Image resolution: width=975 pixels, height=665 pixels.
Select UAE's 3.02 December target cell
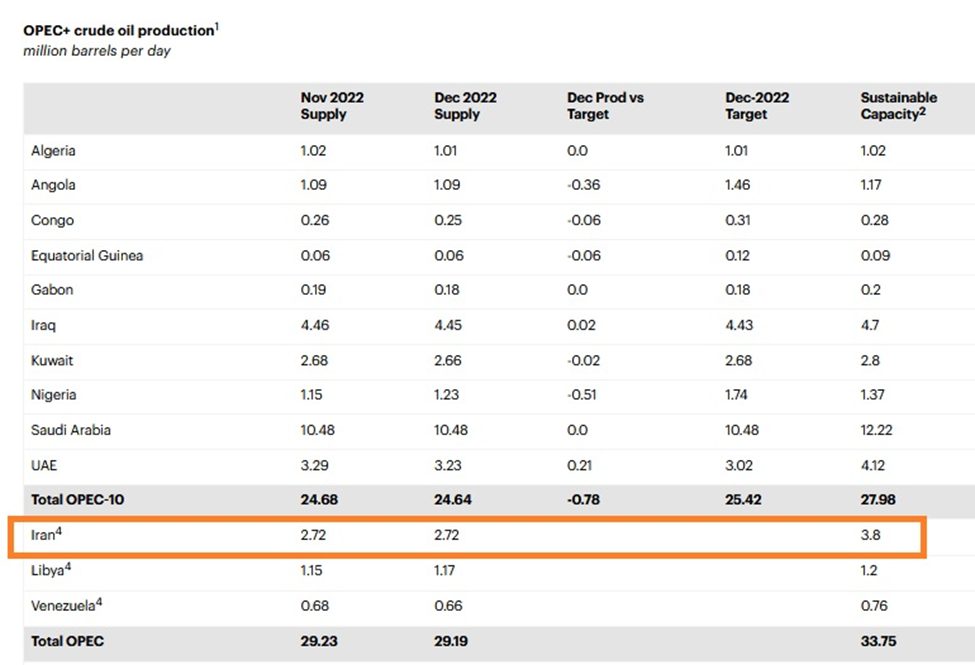point(741,466)
